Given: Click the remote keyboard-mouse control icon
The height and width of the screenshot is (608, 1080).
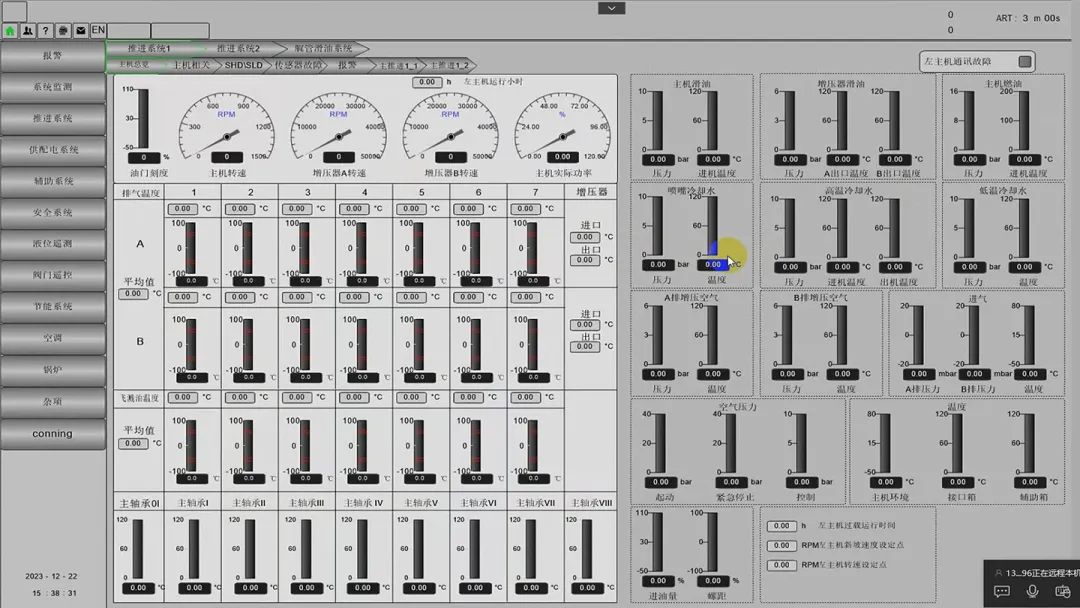Looking at the screenshot, I should [1063, 591].
